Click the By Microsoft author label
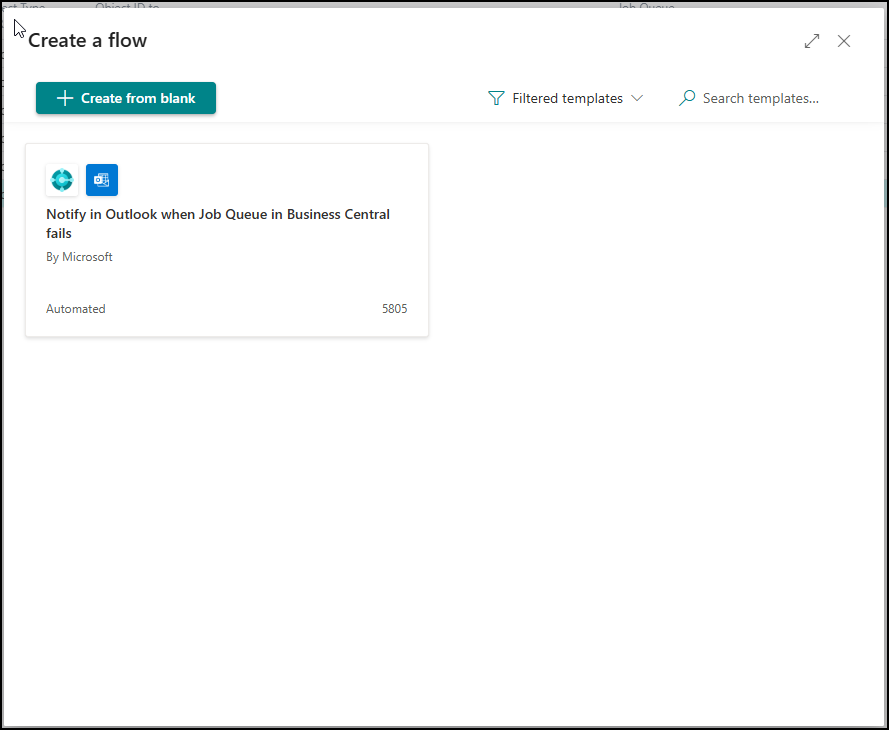889x730 pixels. click(79, 256)
